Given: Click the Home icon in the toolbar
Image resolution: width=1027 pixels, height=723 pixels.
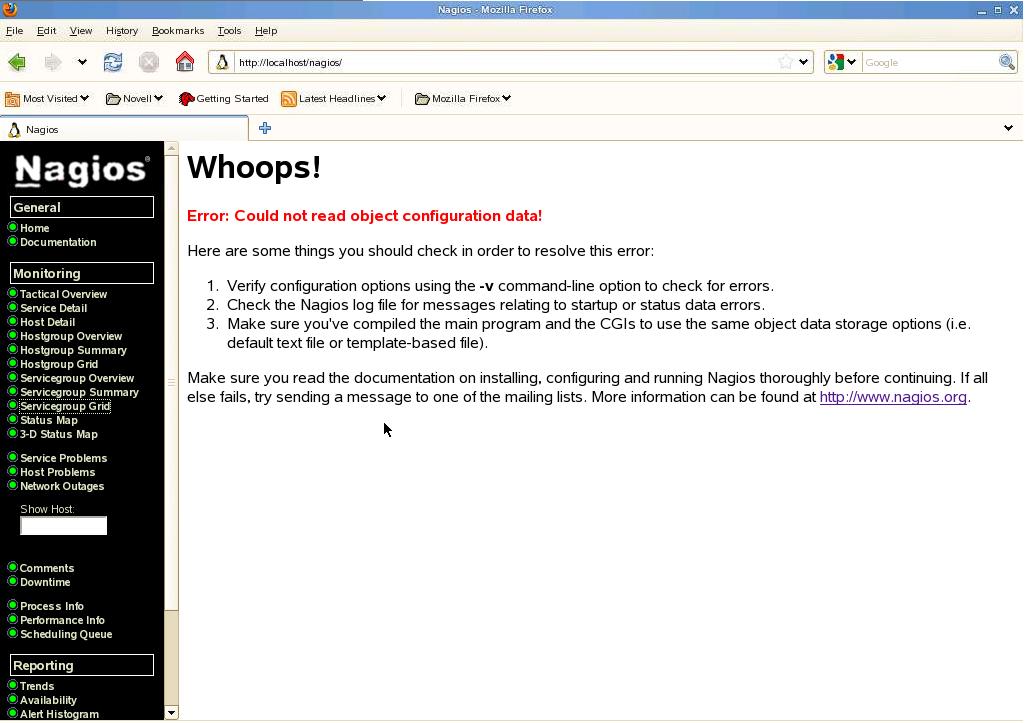Looking at the screenshot, I should 185,62.
